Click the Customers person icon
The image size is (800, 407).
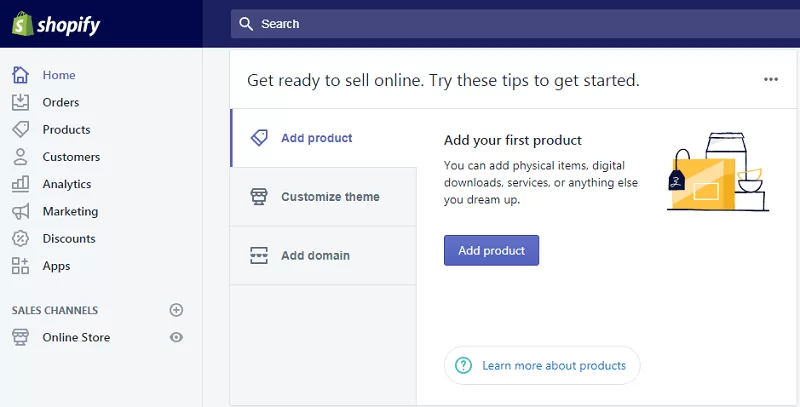click(20, 157)
